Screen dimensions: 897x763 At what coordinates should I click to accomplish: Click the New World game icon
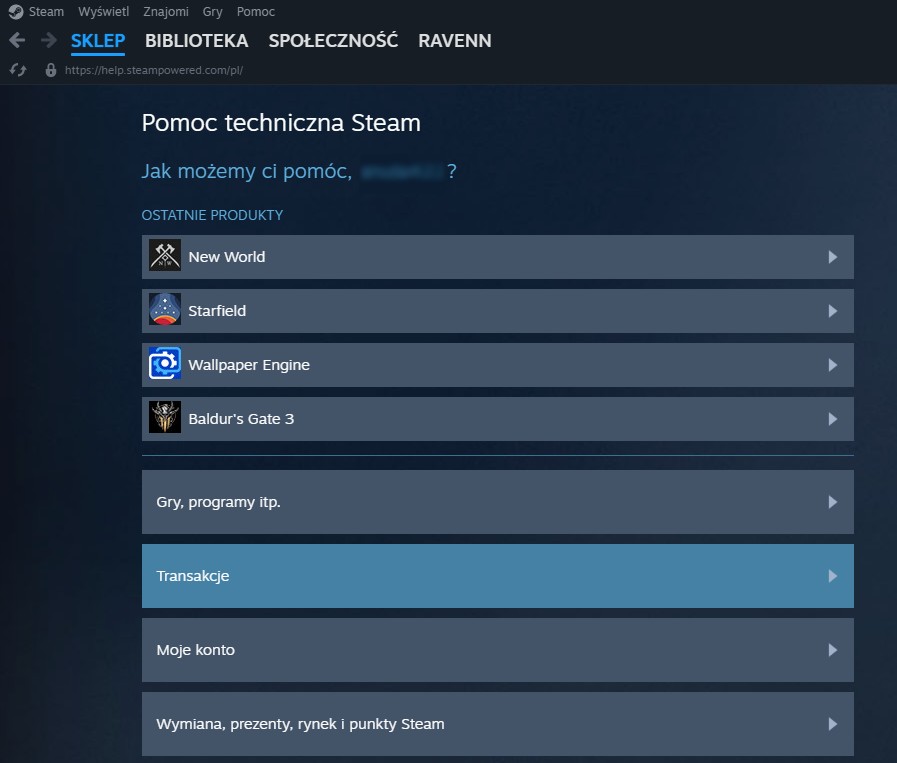point(165,255)
